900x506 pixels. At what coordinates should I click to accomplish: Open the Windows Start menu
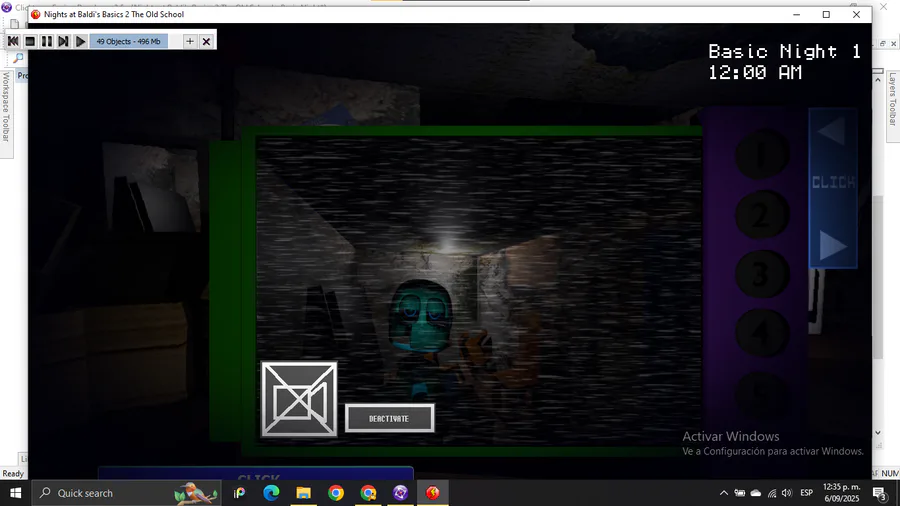[15, 493]
